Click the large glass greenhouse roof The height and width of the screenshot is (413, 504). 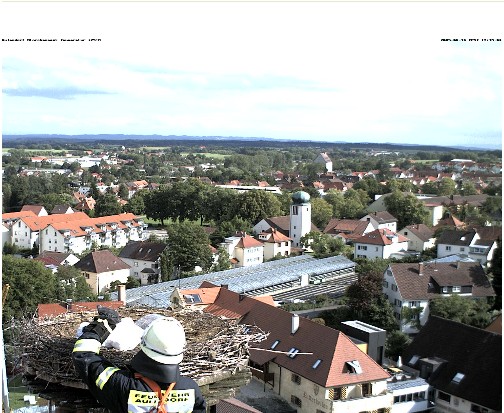click(x=240, y=280)
